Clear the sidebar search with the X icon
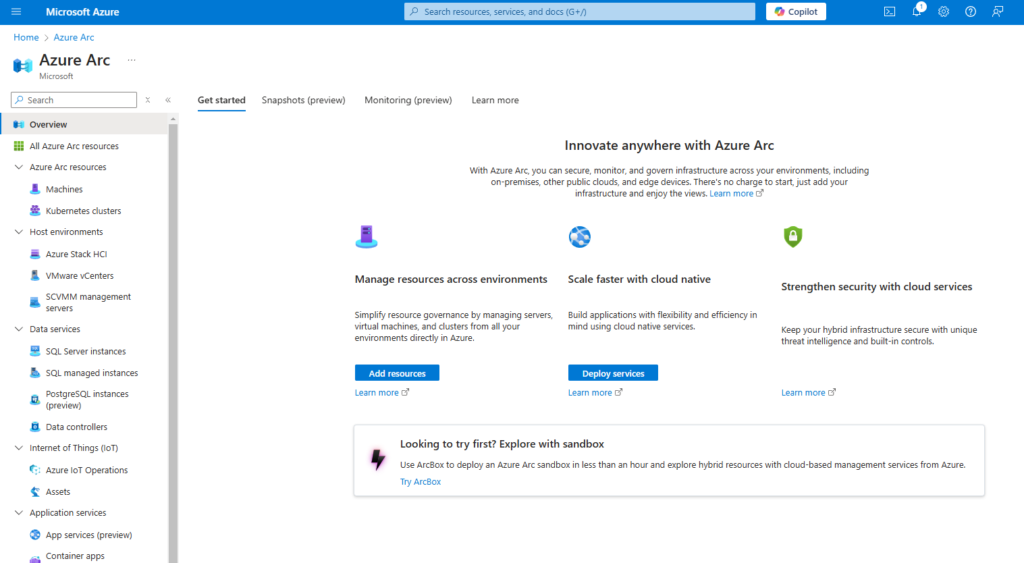The image size is (1024, 563). pos(148,100)
